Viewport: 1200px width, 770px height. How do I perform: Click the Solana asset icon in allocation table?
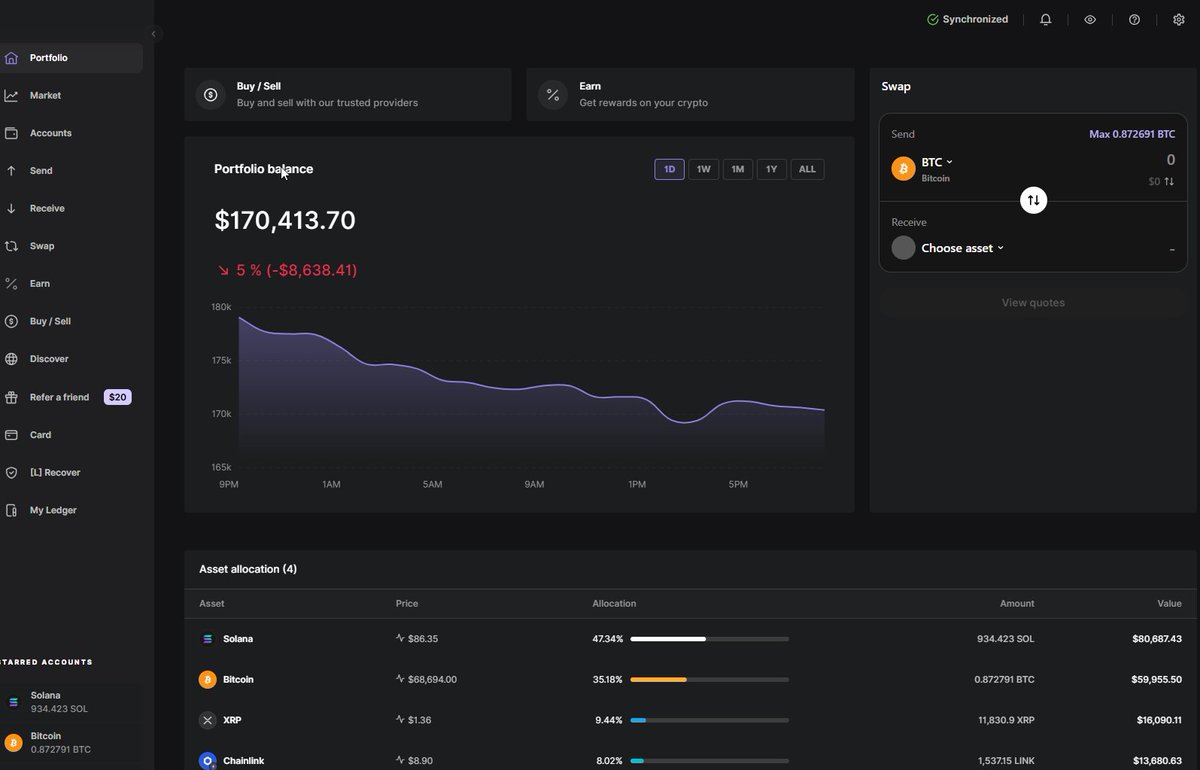pos(208,639)
